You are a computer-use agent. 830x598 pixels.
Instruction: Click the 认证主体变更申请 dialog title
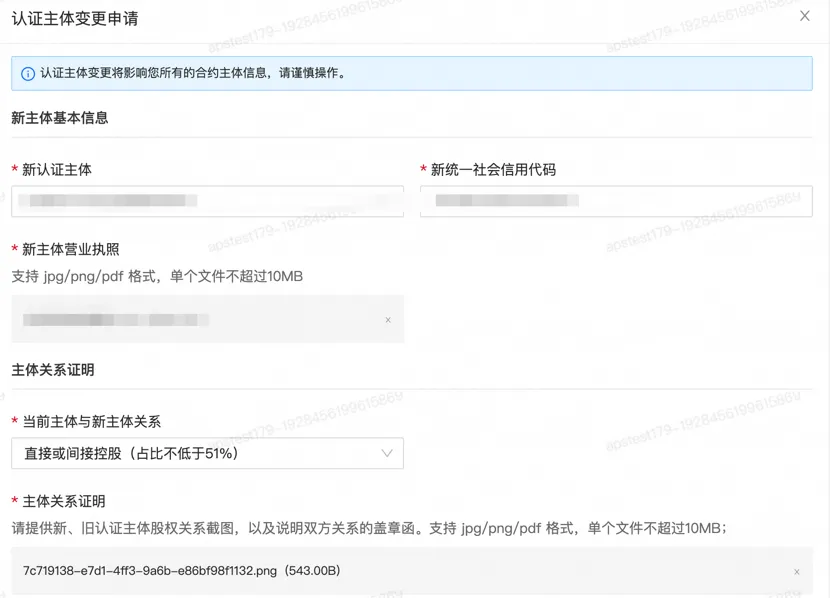(75, 19)
